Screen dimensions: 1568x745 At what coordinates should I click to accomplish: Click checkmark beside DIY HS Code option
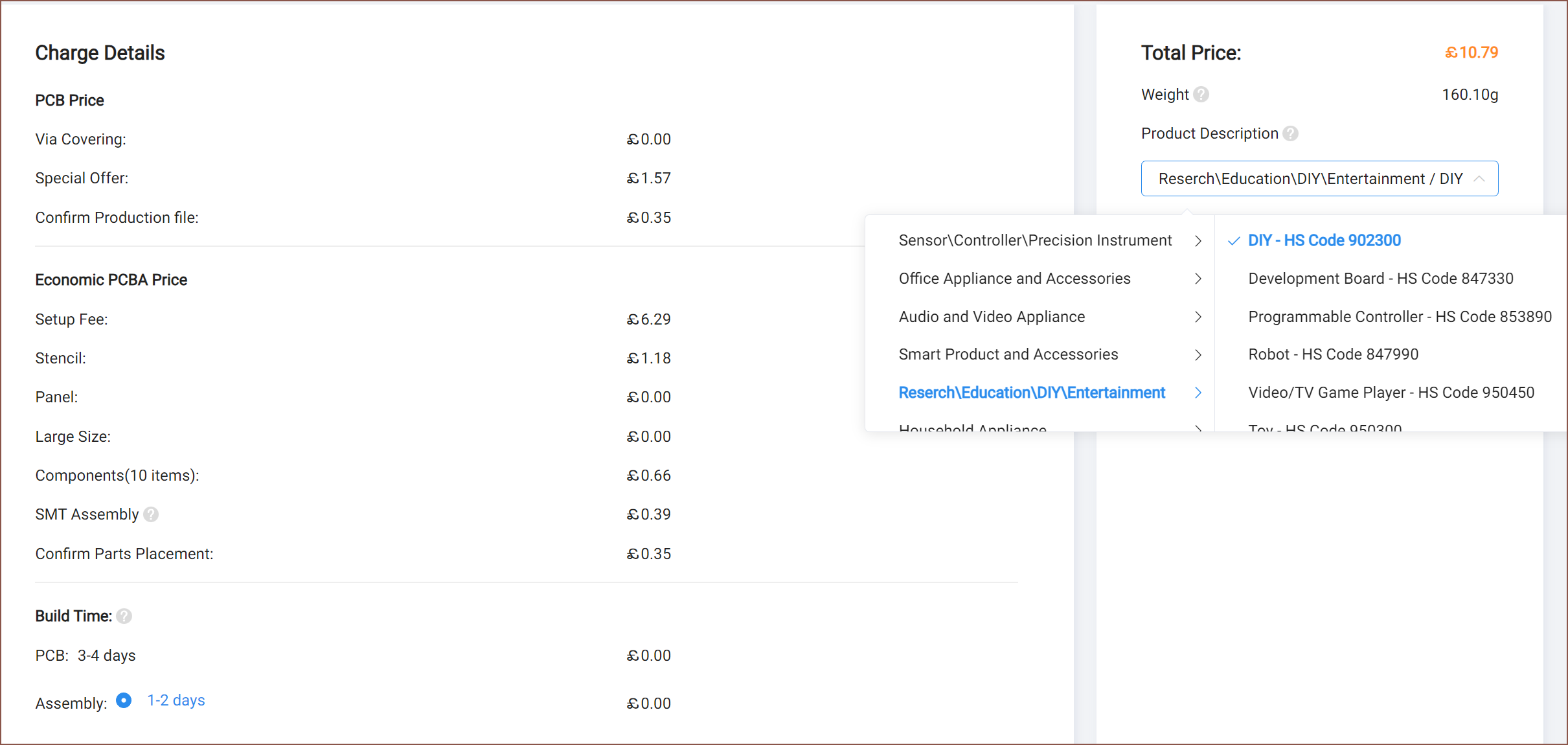pos(1234,241)
